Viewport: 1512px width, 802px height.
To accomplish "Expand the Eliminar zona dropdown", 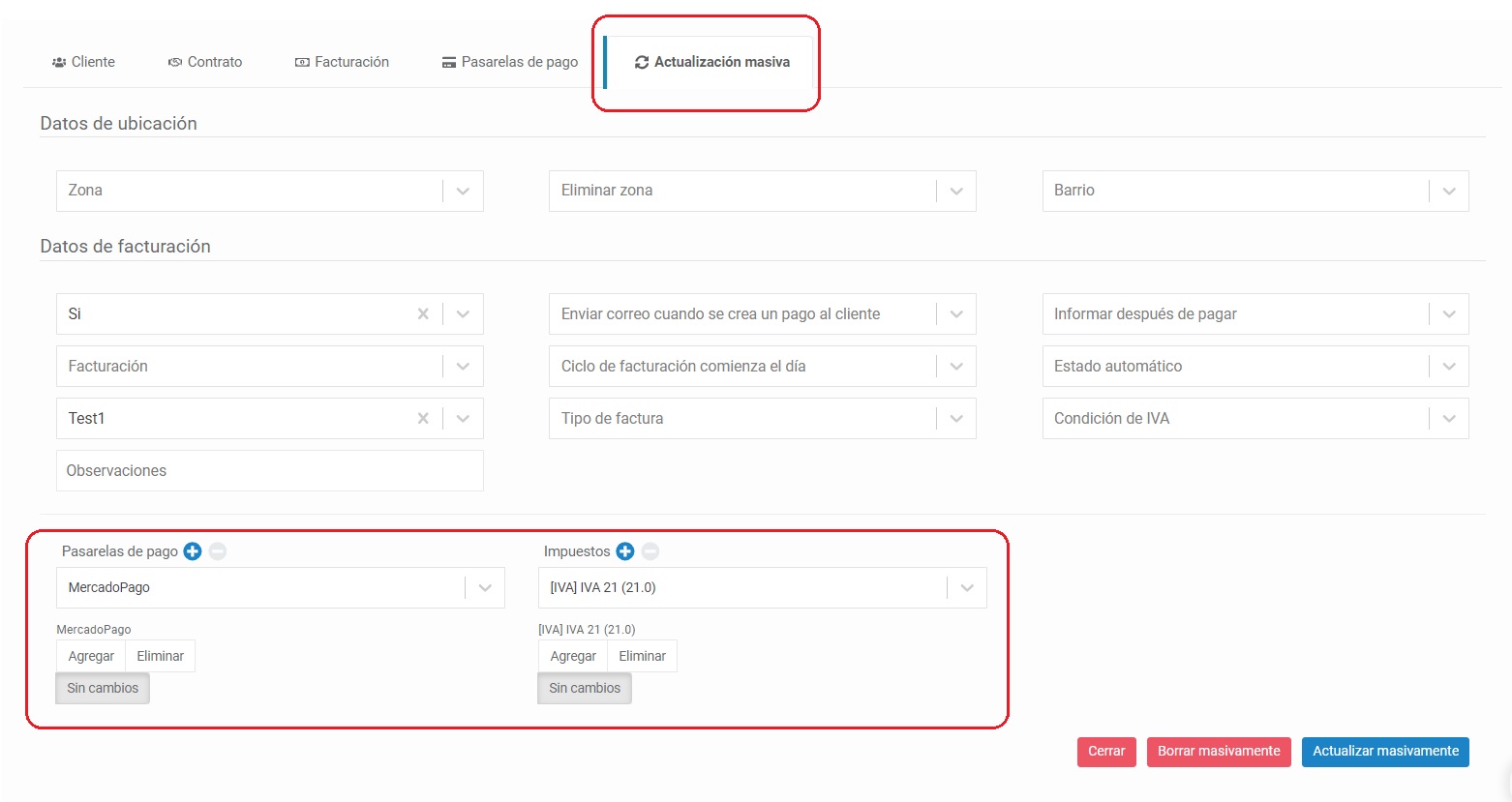I will [x=763, y=191].
